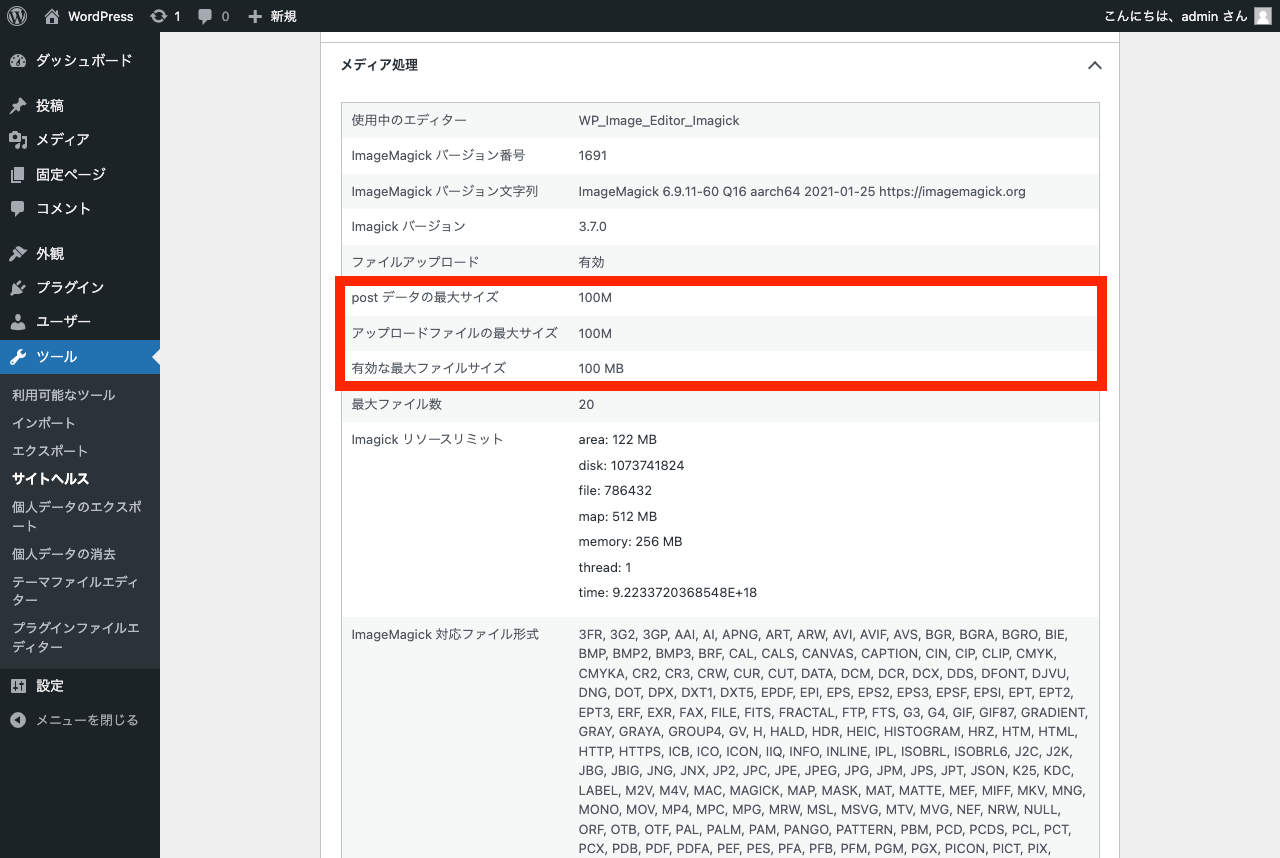Image resolution: width=1280 pixels, height=858 pixels.
Task: Open the admin user avatar
Action: (1263, 16)
